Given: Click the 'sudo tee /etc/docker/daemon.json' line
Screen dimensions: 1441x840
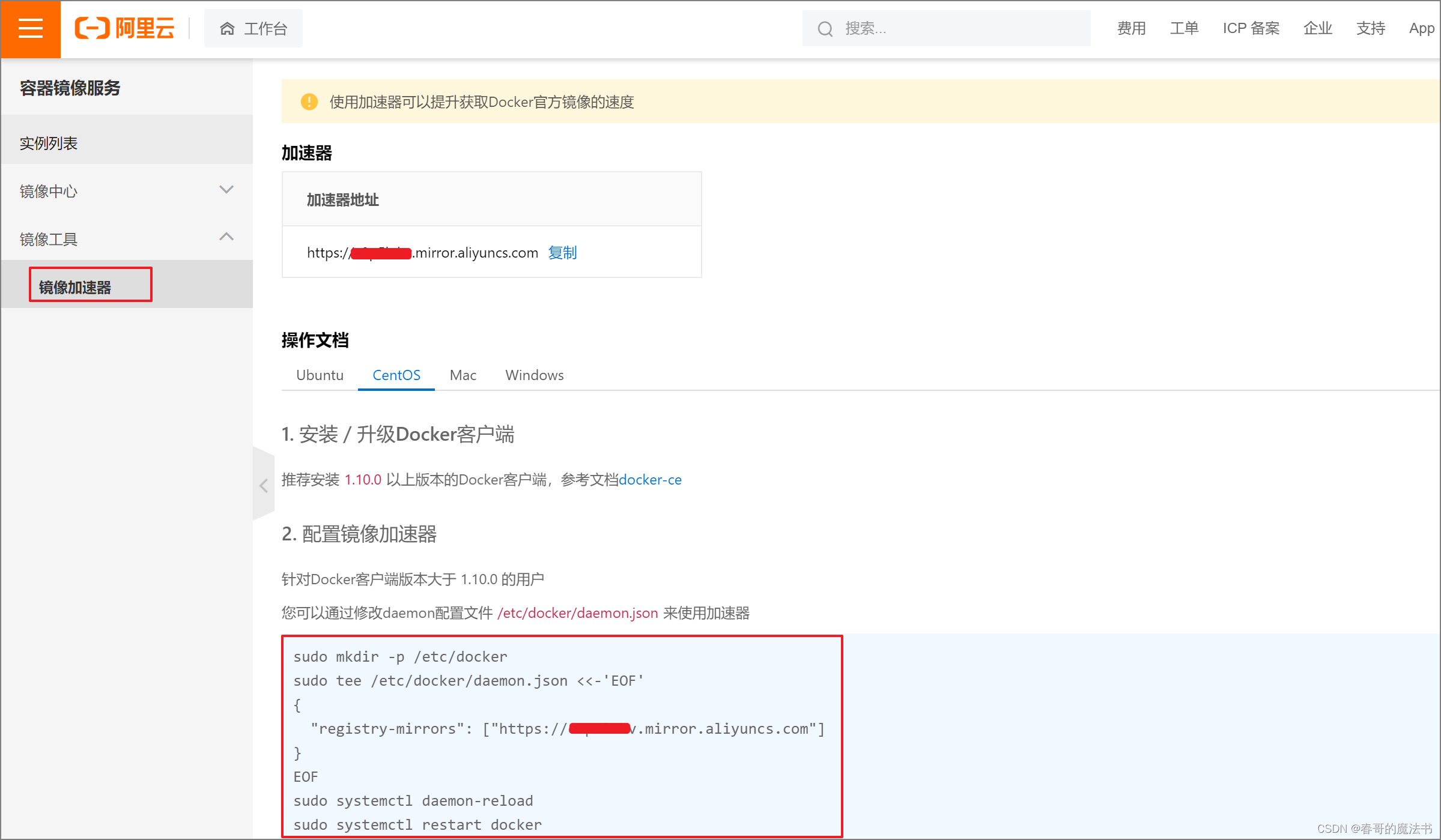Looking at the screenshot, I should (469, 681).
